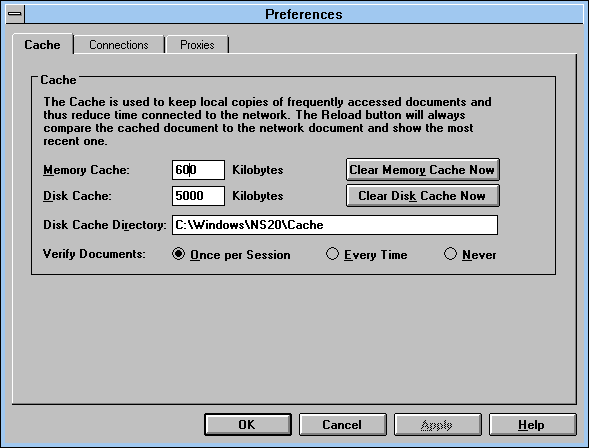Screen dimensions: 589x448
Task: Click the Memory Cache label
Action: point(86,170)
